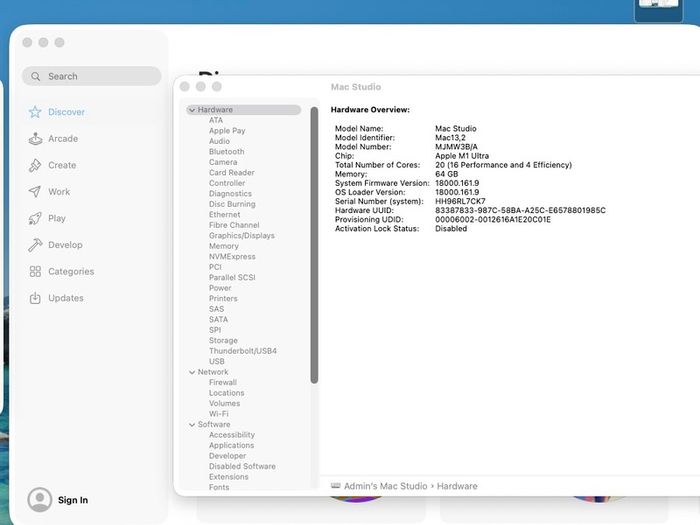Click the computer icon in System Information path bar
This screenshot has width=700, height=525.
(335, 486)
